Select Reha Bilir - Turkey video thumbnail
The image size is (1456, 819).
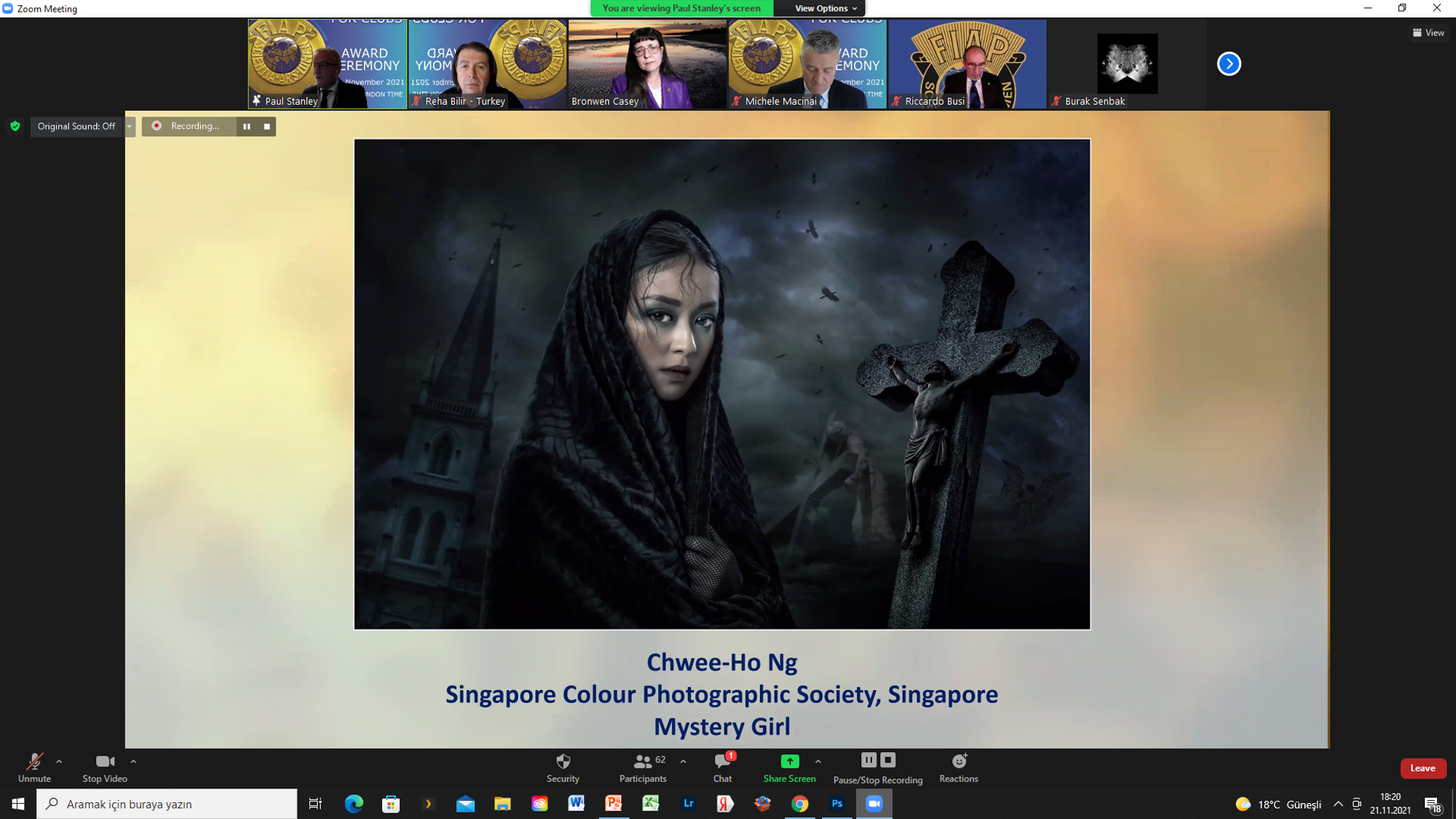[487, 64]
